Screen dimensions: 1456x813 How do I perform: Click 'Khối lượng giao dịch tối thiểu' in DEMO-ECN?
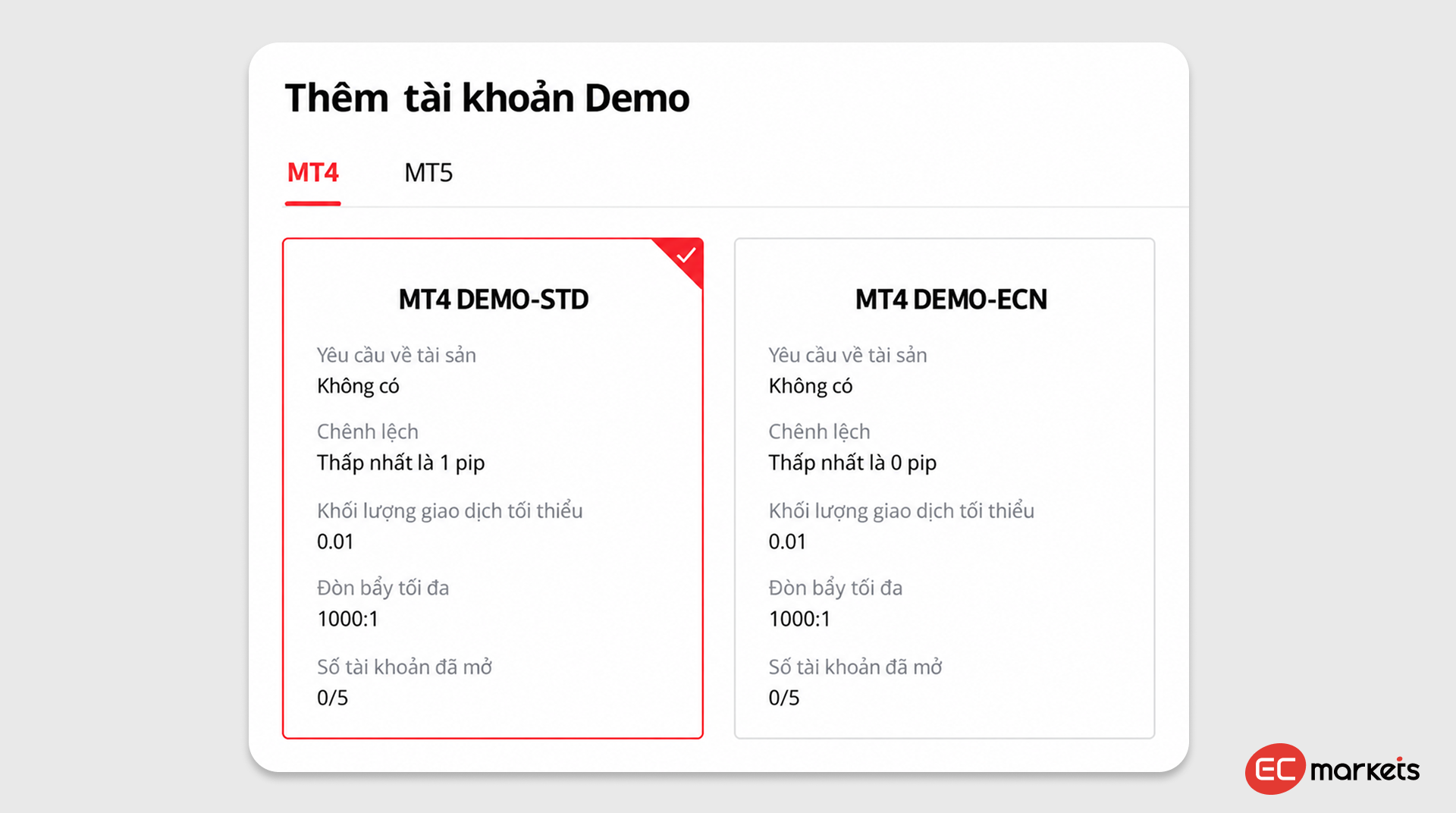point(902,510)
